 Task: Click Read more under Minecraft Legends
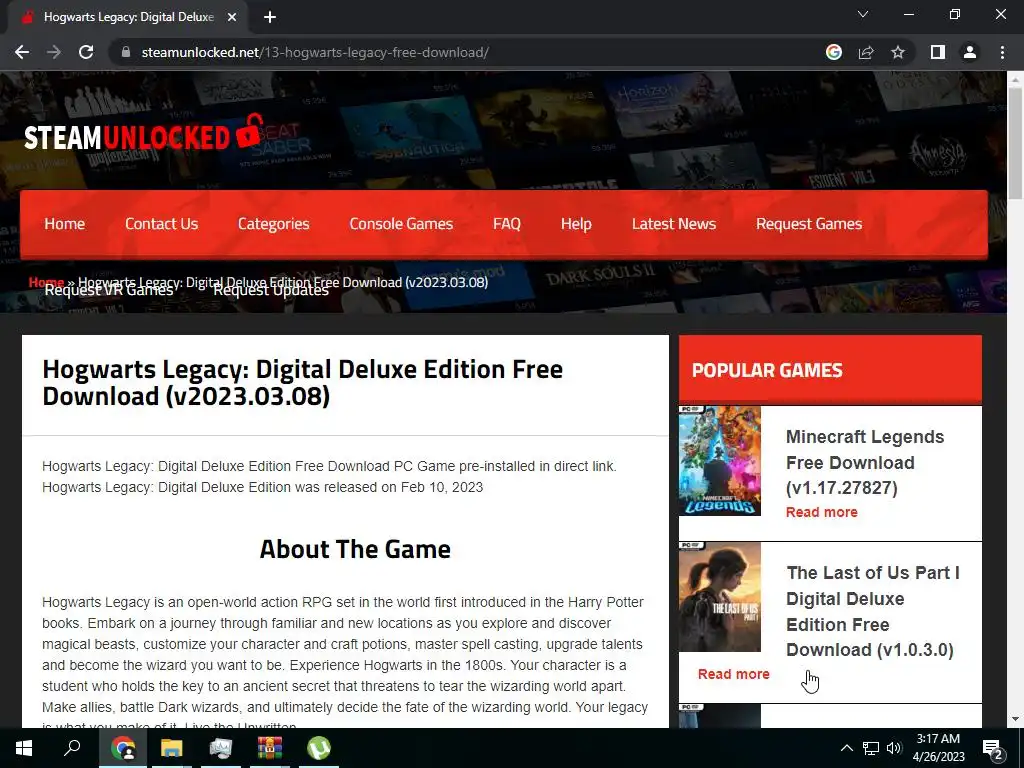(822, 512)
